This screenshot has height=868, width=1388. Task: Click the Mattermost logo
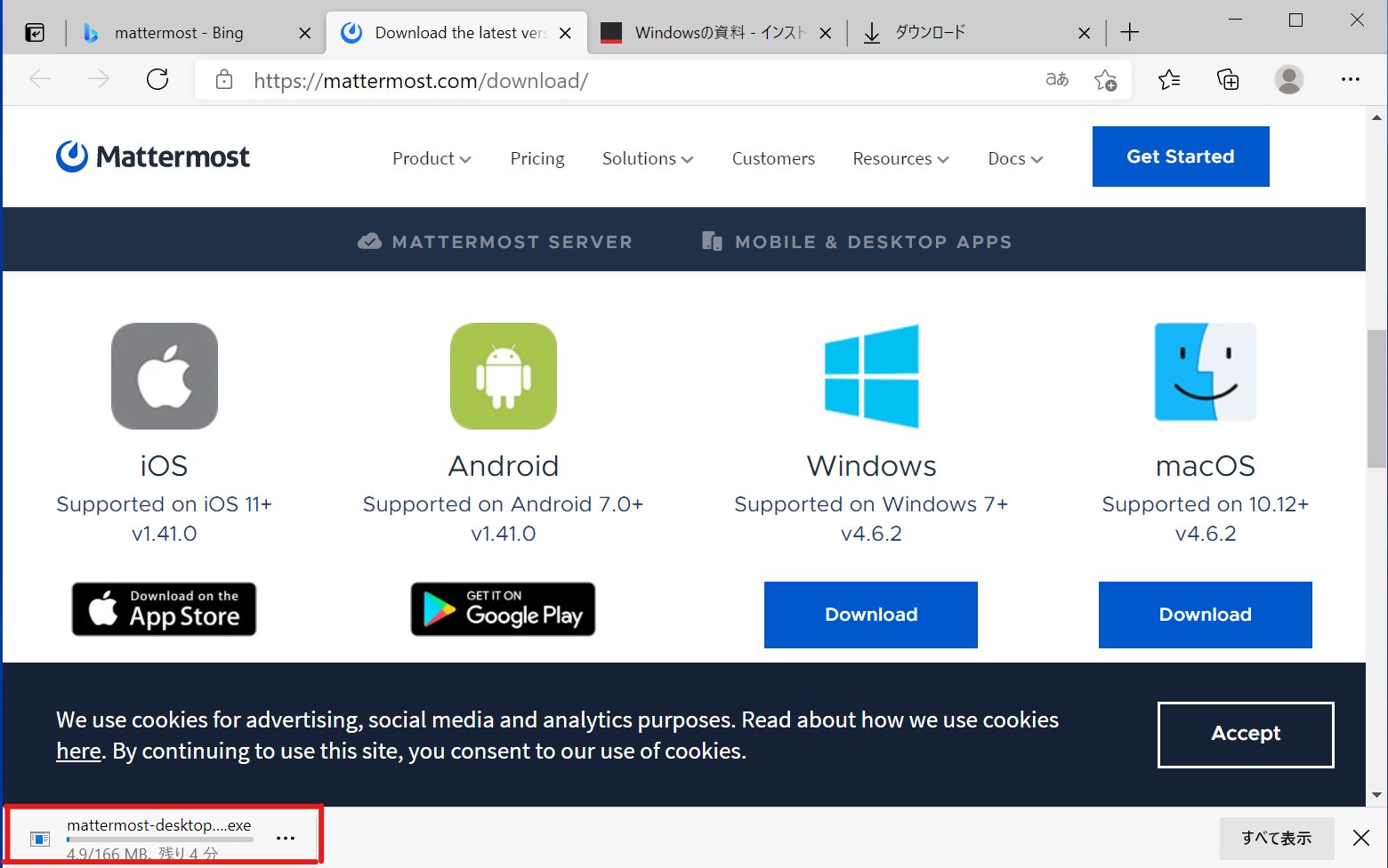(x=152, y=157)
